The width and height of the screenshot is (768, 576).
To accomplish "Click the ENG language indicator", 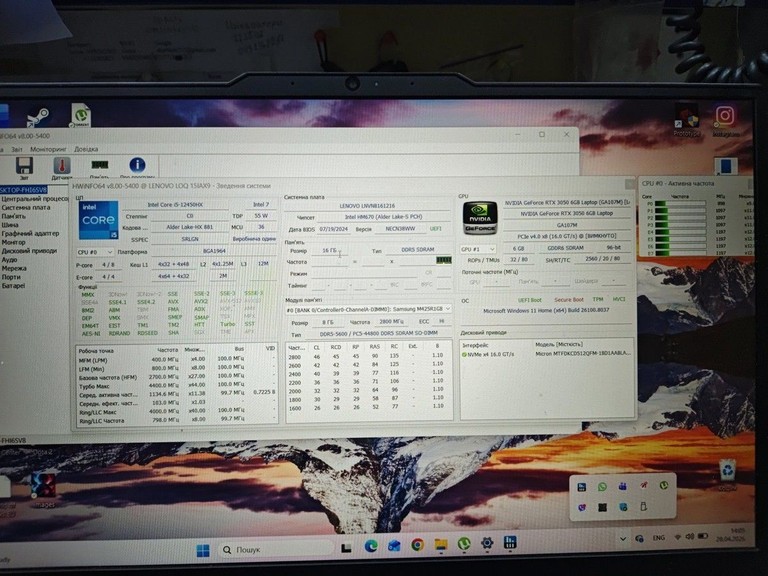I will tap(658, 538).
